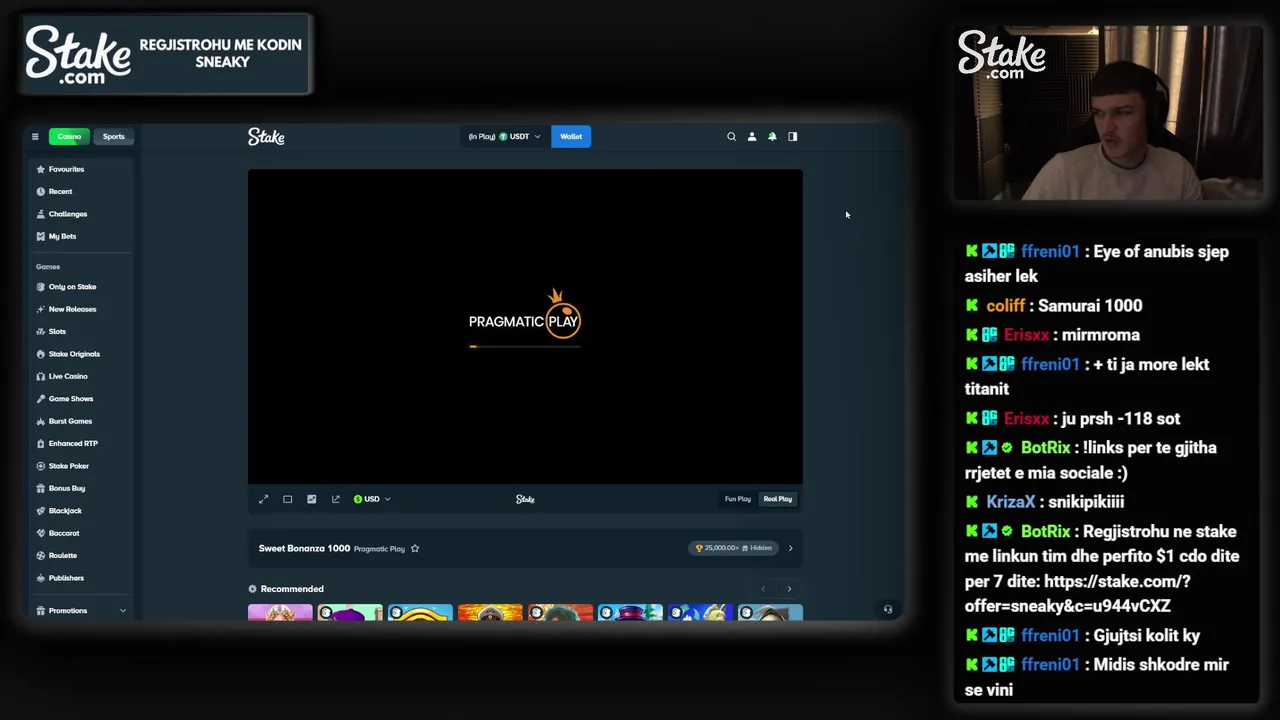Image resolution: width=1280 pixels, height=720 pixels.
Task: Open the notifications bell
Action: point(772,137)
